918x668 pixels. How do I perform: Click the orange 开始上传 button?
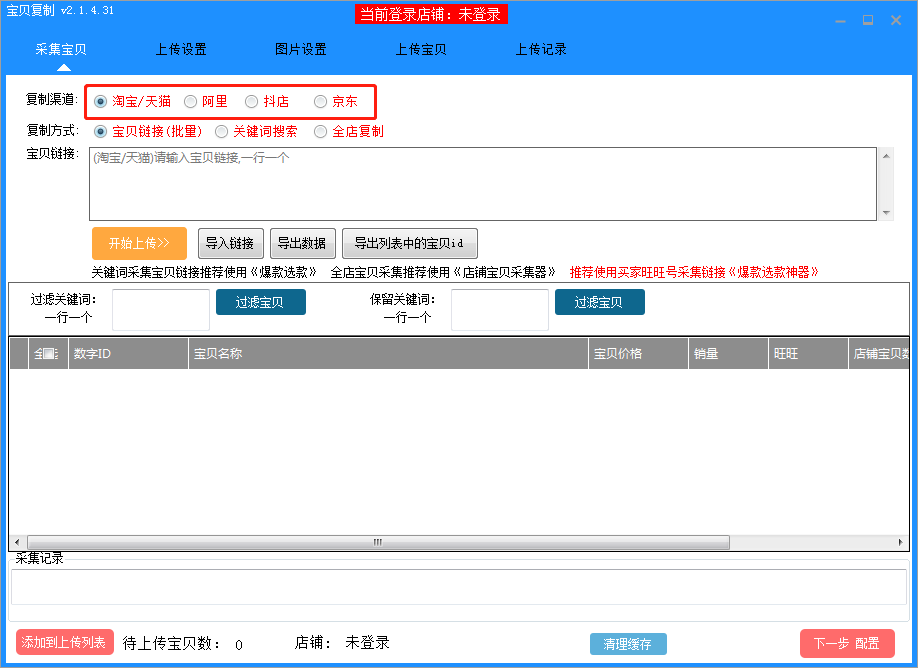[x=138, y=243]
